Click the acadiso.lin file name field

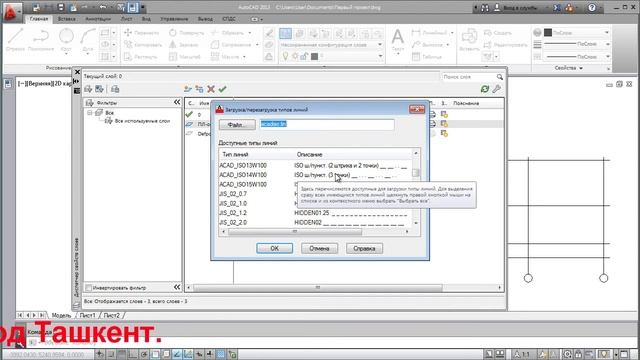(327, 124)
